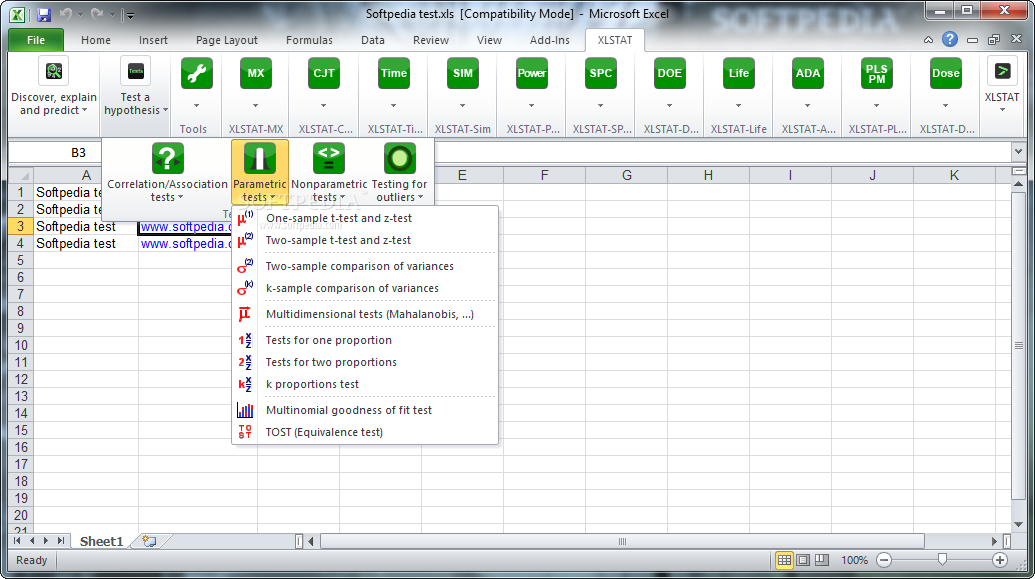The width and height of the screenshot is (1035, 579).
Task: Open the Discover, explain and predict menu icon
Action: pos(54,71)
